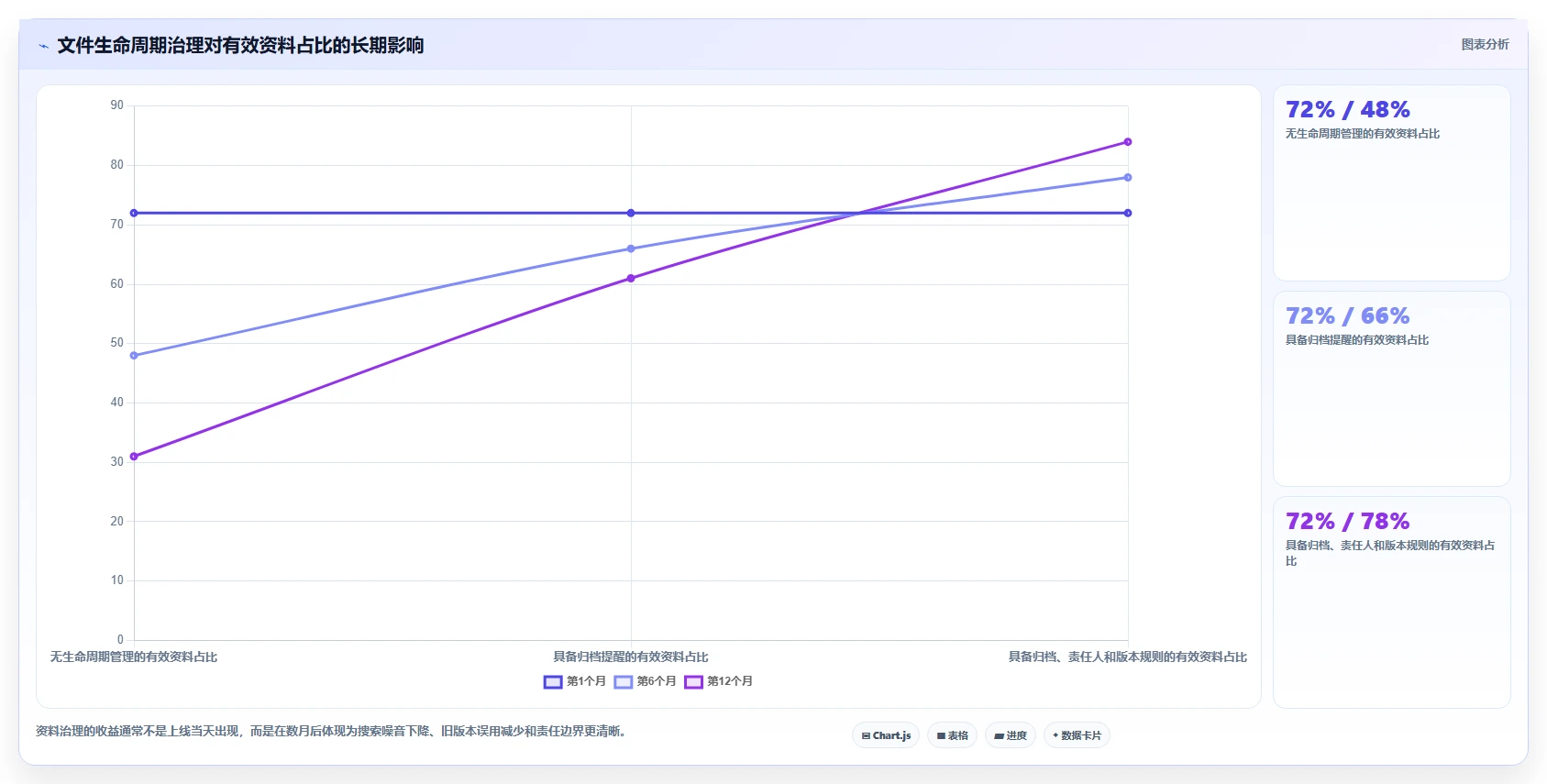Screen dimensions: 1547x784
Task: Click the 第12个月 data point at 31
Action: point(134,457)
